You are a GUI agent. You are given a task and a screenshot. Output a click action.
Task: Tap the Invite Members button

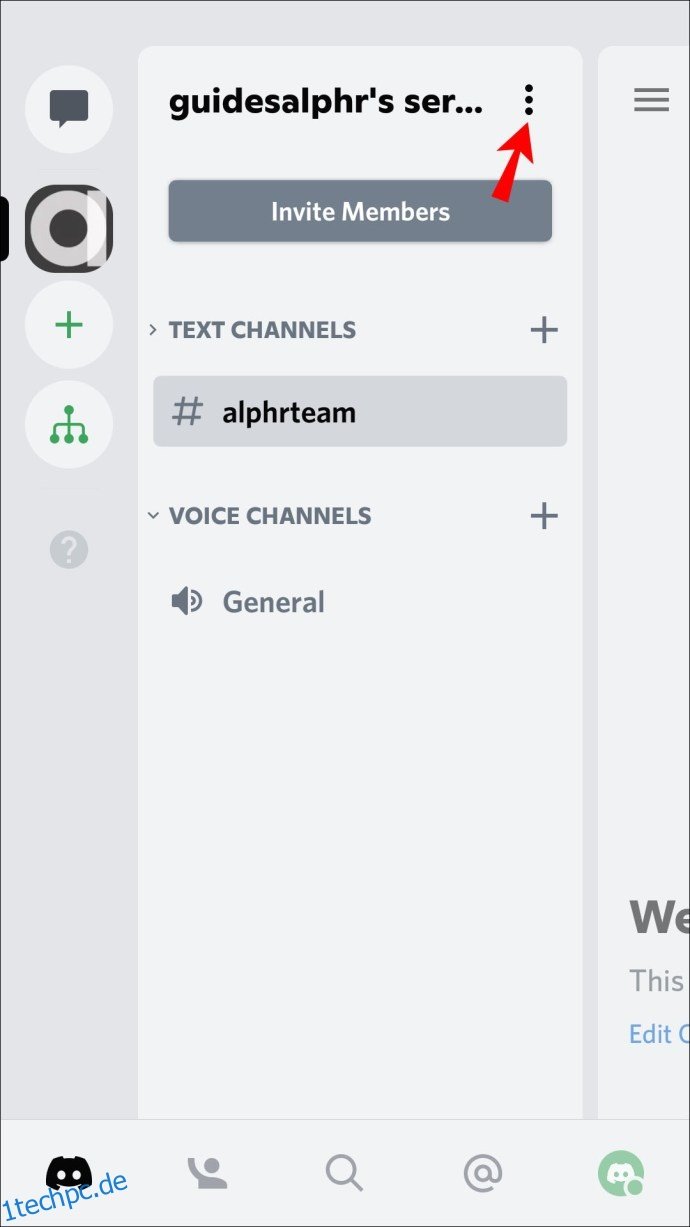point(360,211)
